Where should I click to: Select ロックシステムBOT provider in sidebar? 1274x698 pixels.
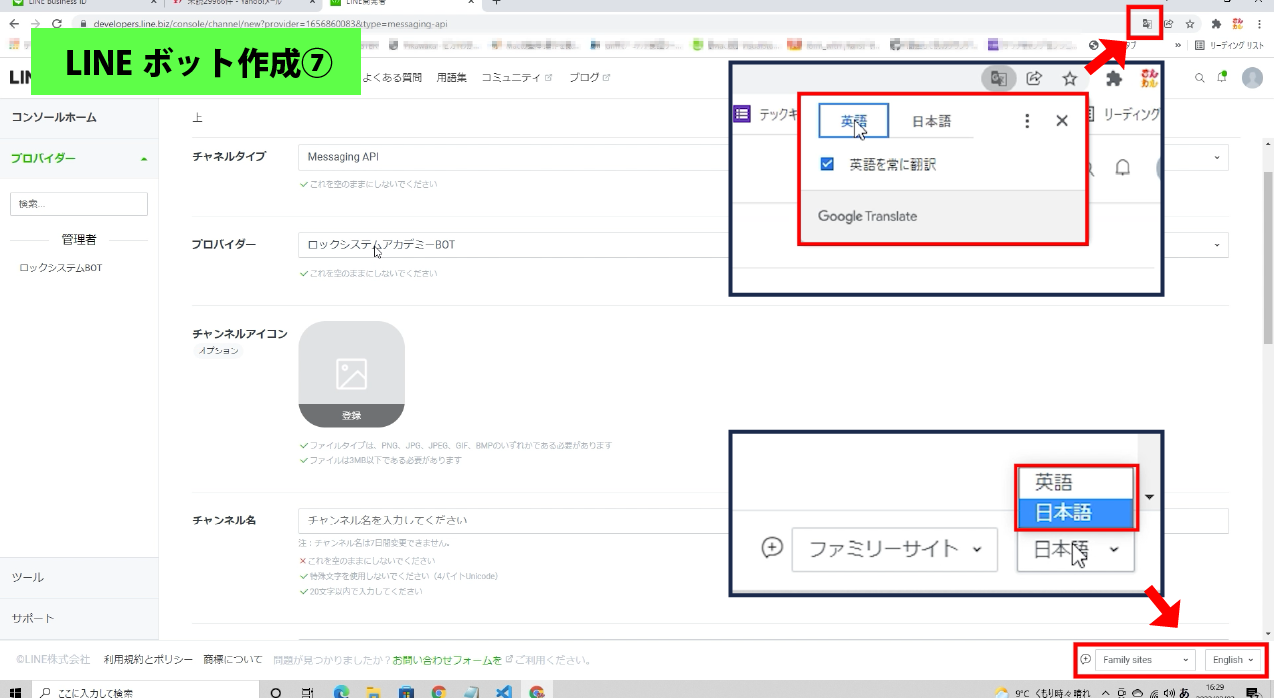point(61,268)
